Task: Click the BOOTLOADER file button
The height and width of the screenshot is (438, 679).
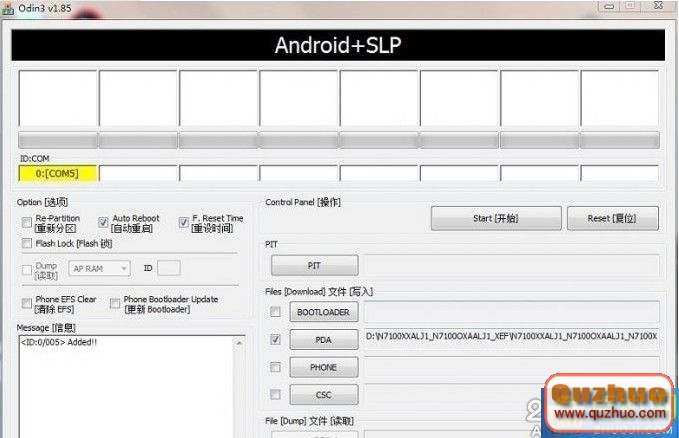Action: (324, 312)
